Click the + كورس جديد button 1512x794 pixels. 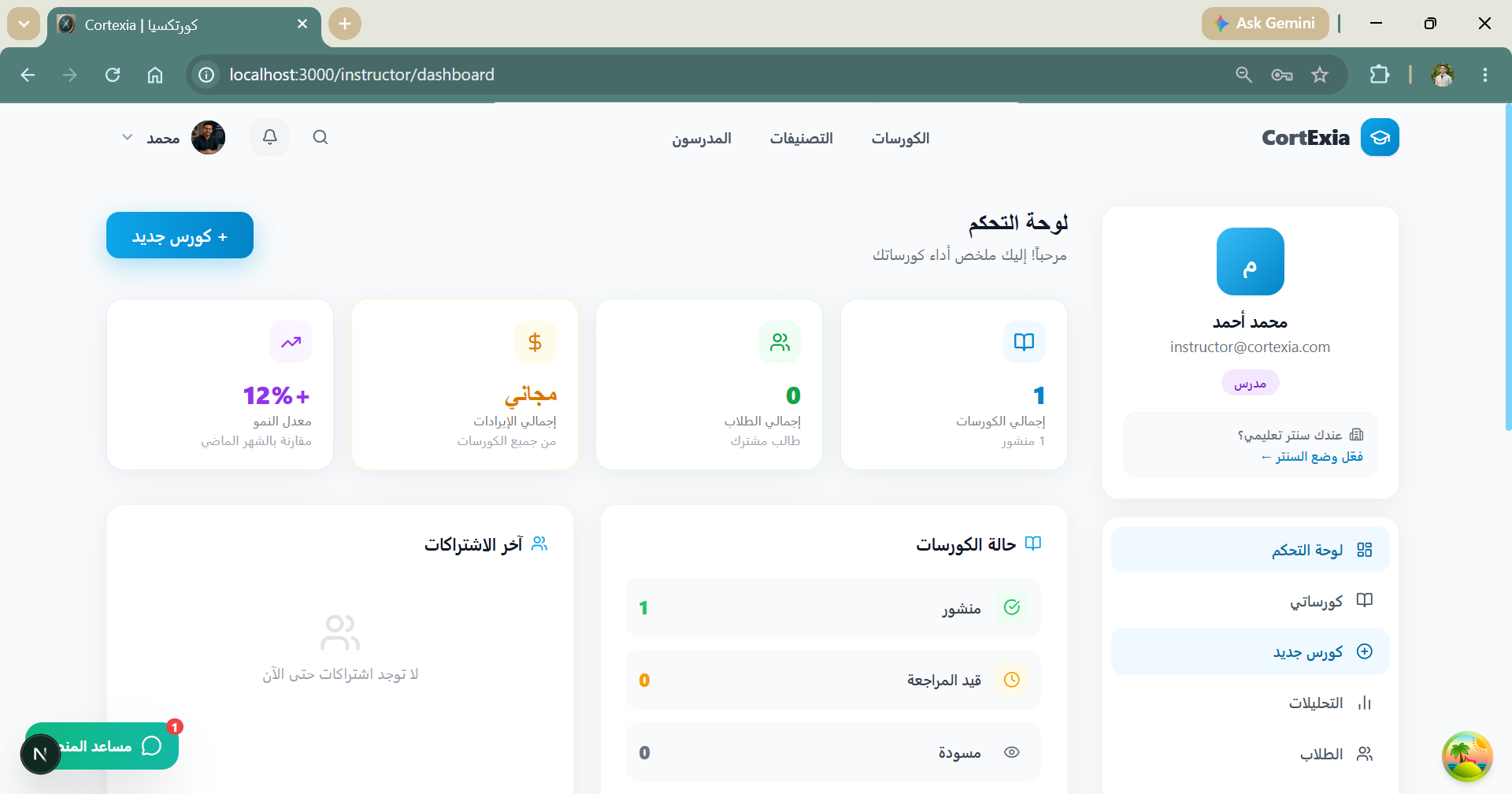click(x=180, y=236)
